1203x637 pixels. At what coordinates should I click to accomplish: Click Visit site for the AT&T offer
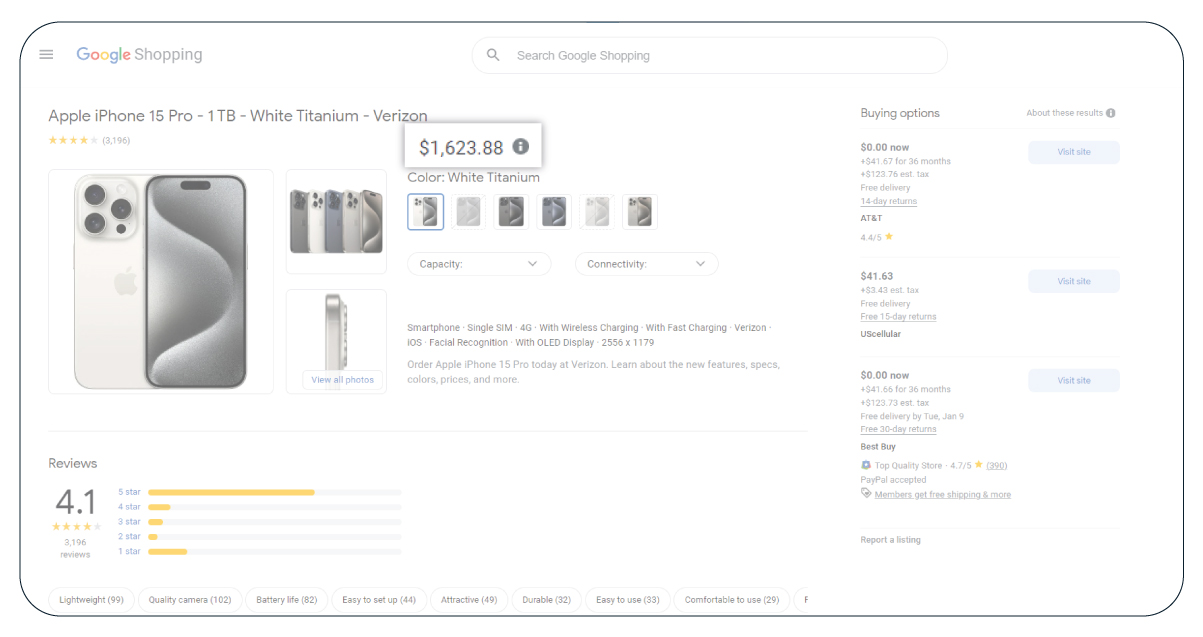pos(1074,152)
